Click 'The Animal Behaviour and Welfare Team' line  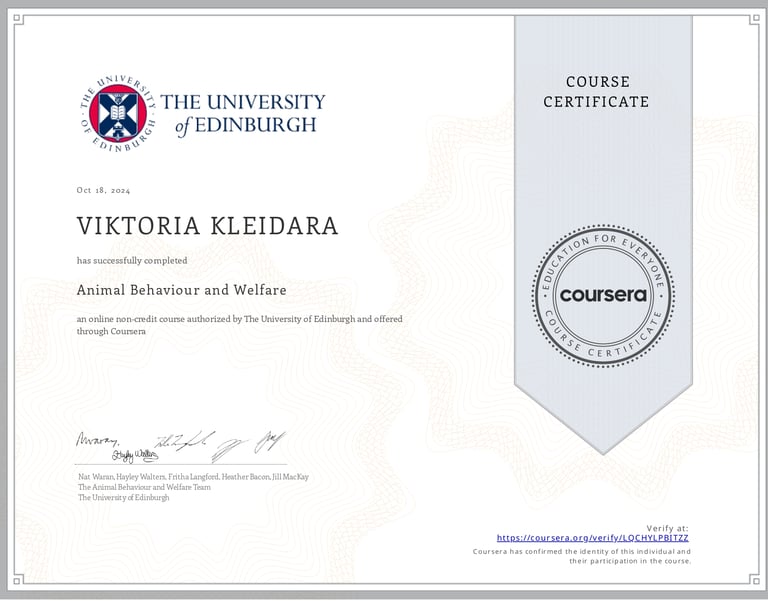(x=144, y=487)
